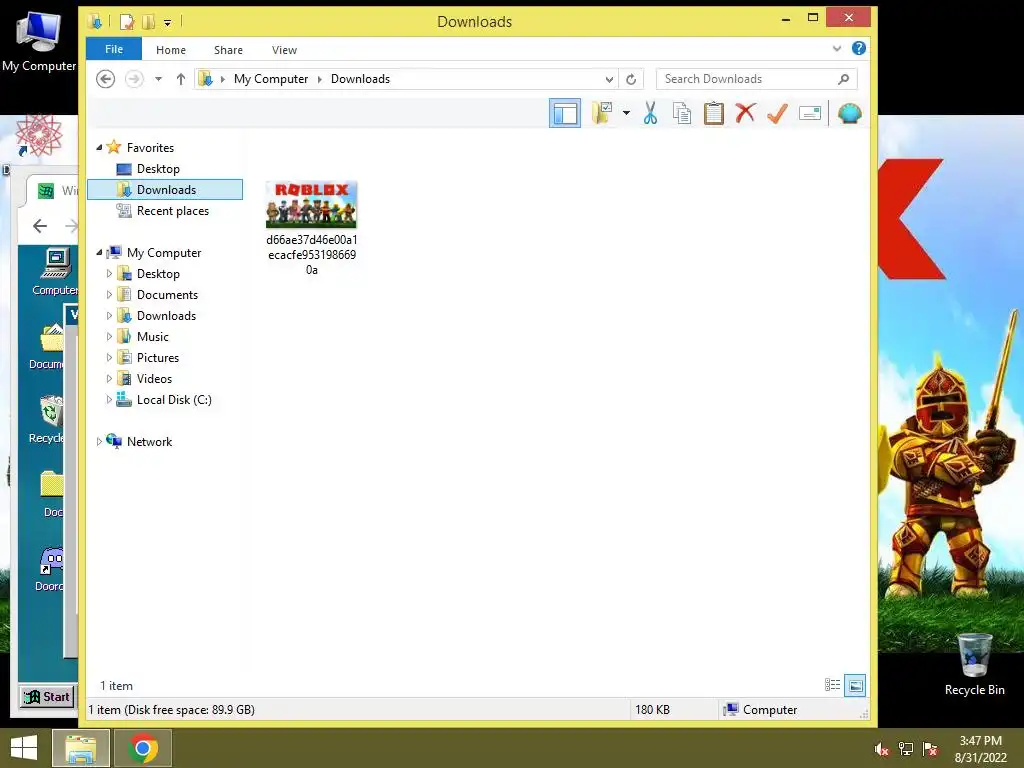
Task: Collapse the My Computer tree group
Action: (x=99, y=253)
